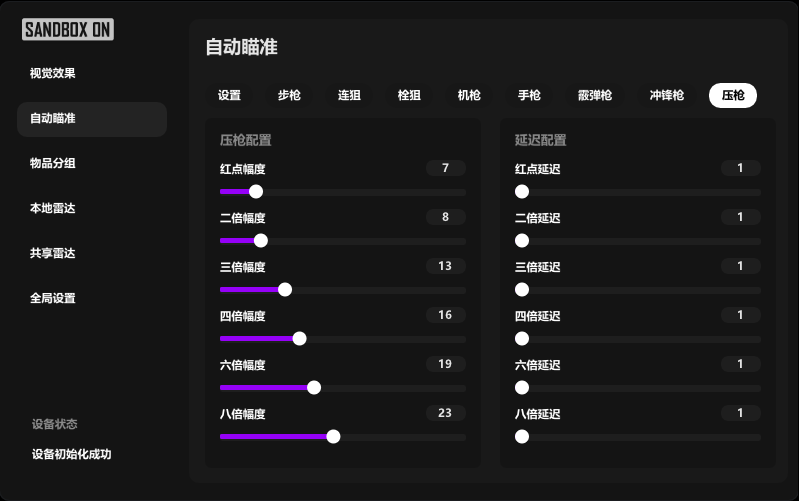The height and width of the screenshot is (501, 799).
Task: Switch to the 连狙 tab
Action: (349, 95)
